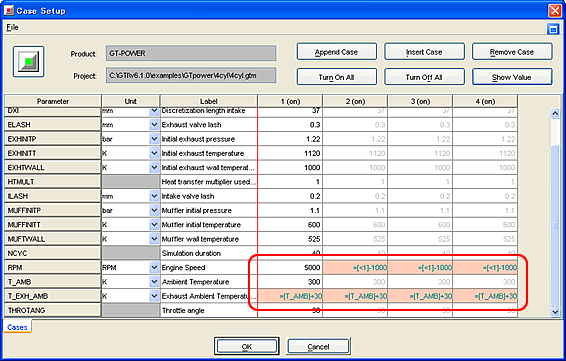Open unit dropdown for MUFFINITT row
This screenshot has width=566, height=361.
click(x=154, y=225)
